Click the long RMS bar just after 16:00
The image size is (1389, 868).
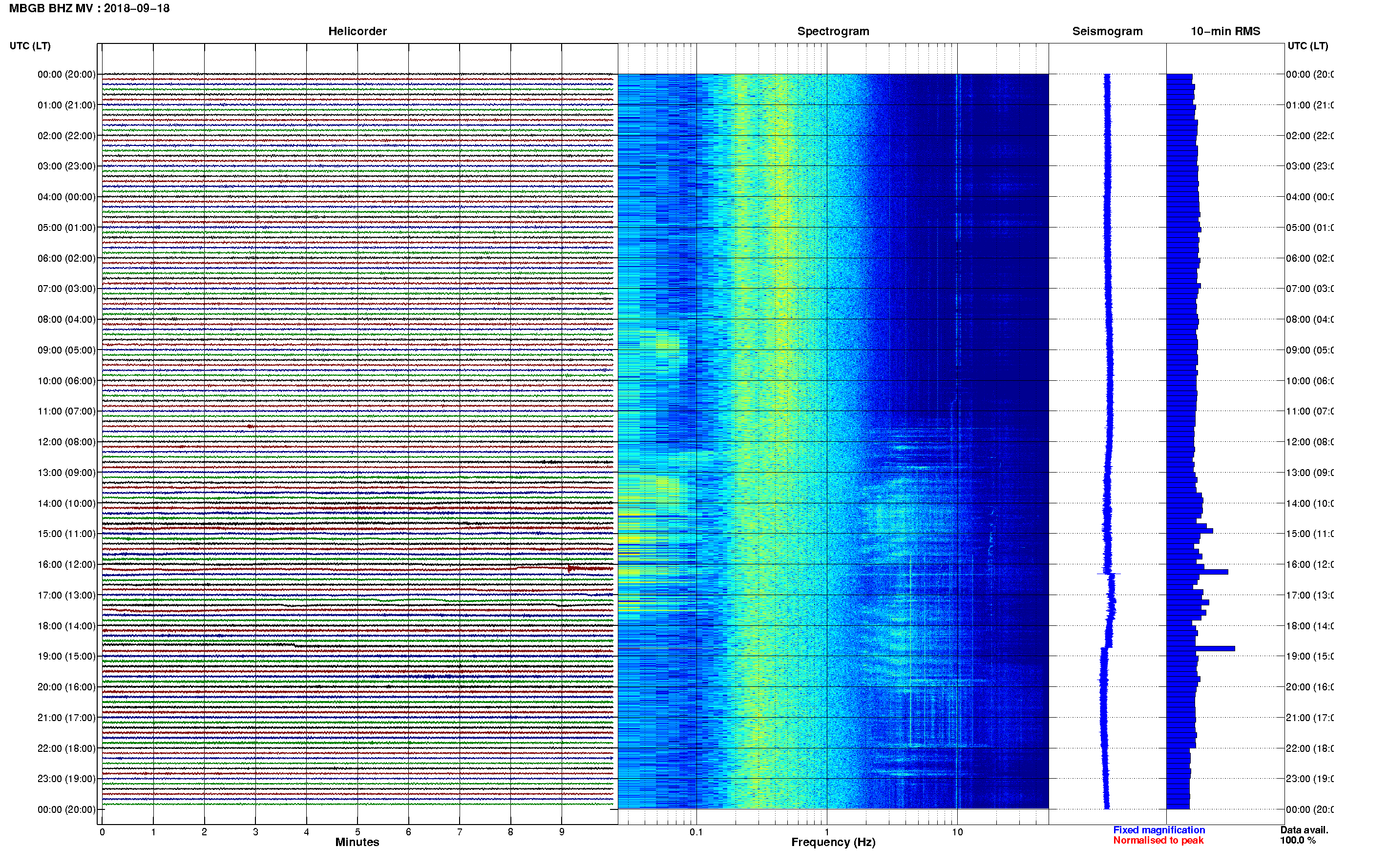(x=1197, y=572)
